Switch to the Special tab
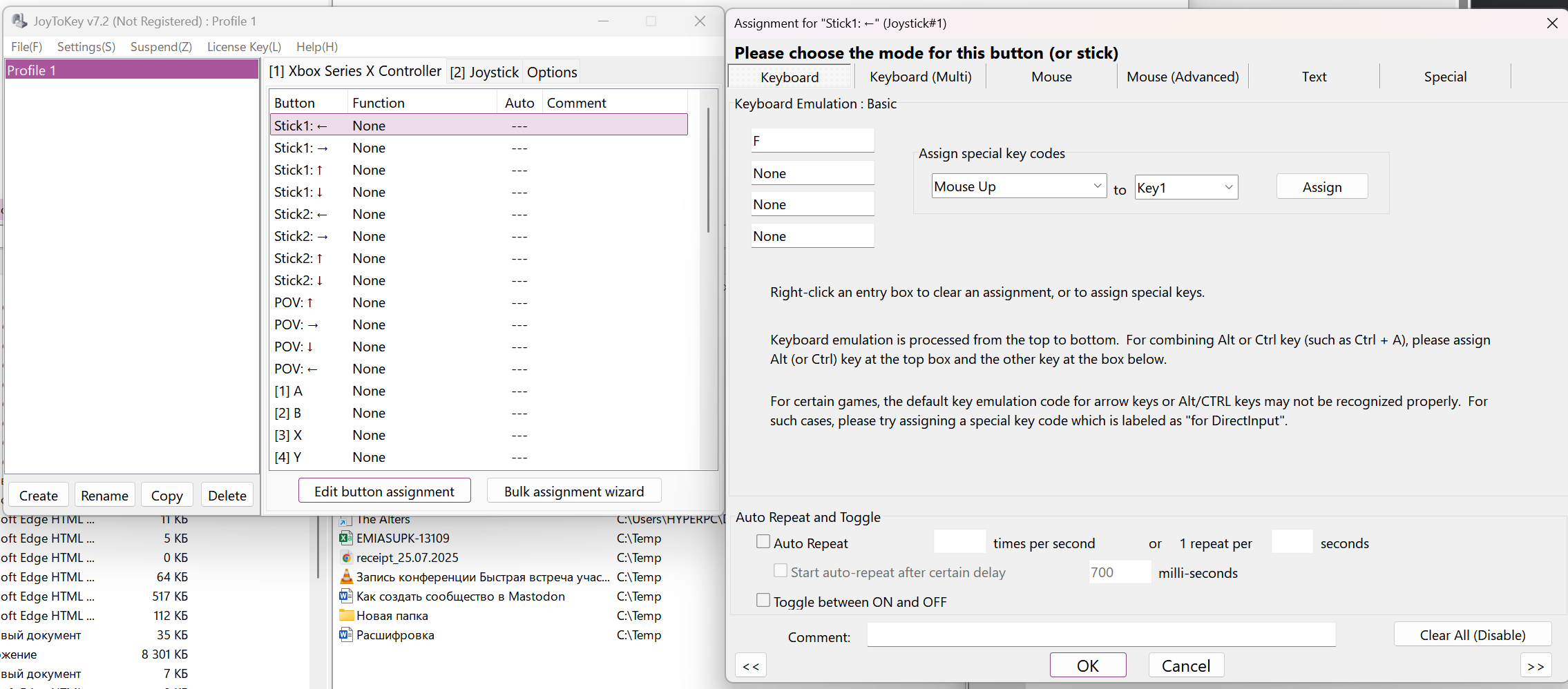 (x=1445, y=77)
